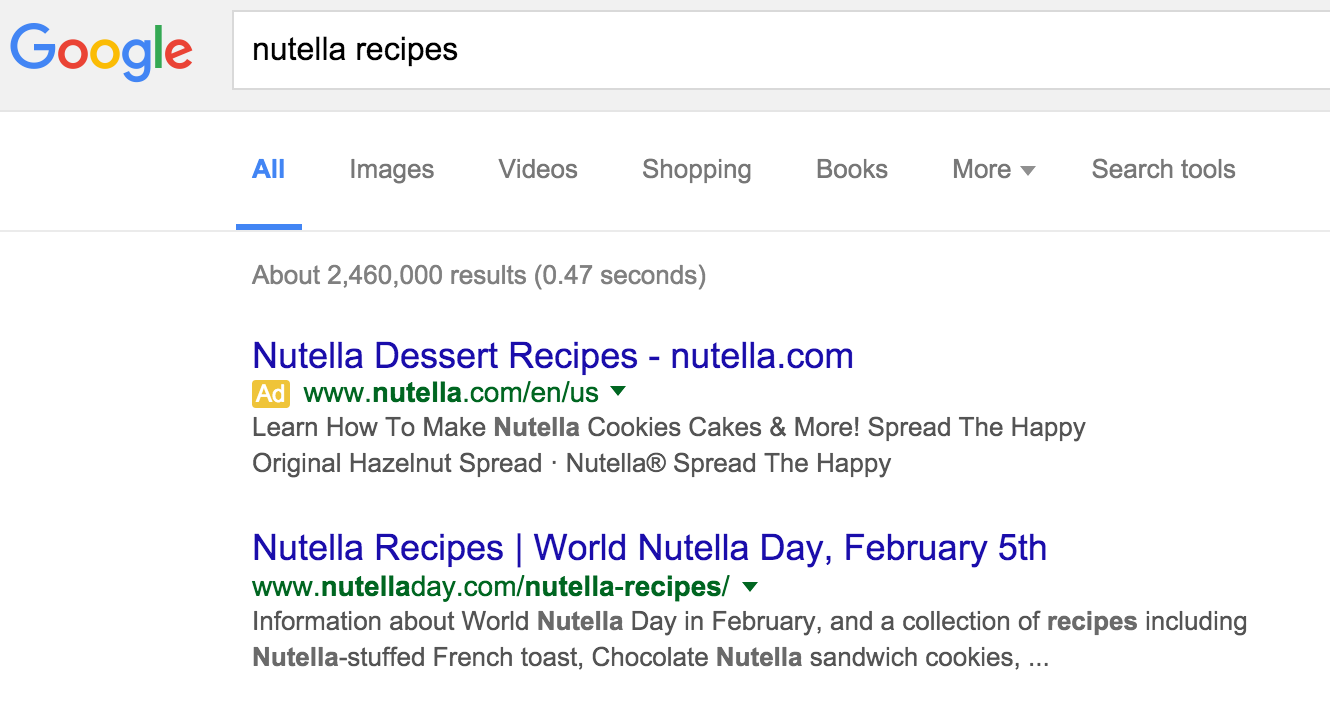Open the Videos tab
The width and height of the screenshot is (1330, 710).
538,170
